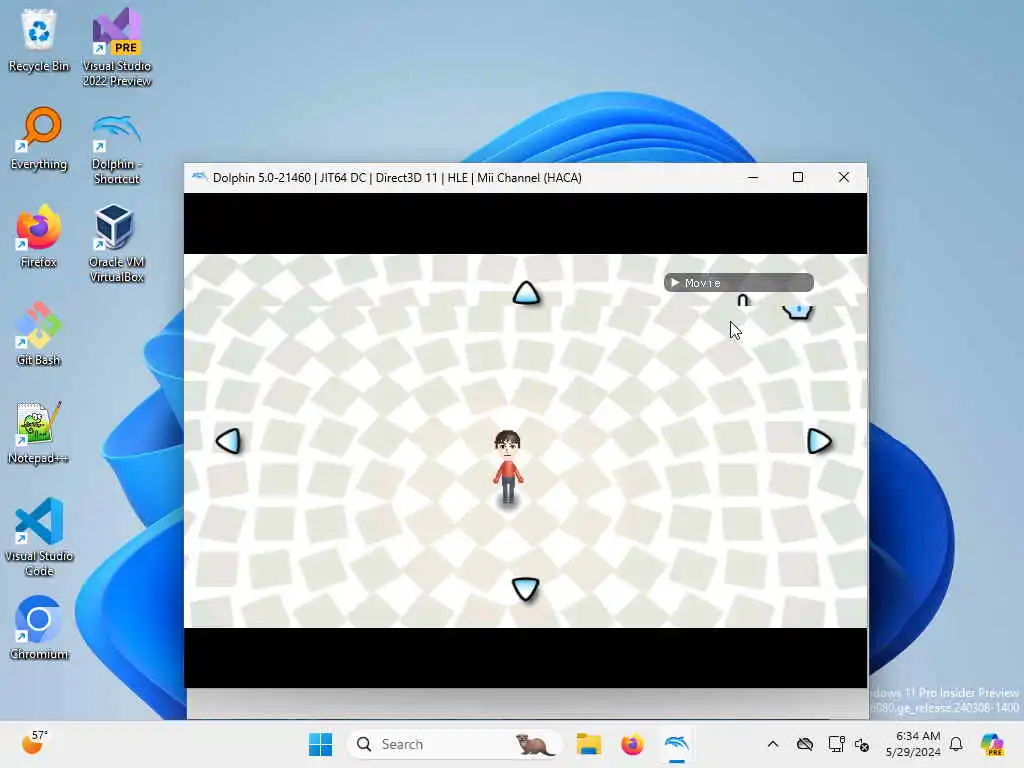Maximize the Dolphin window

tap(798, 178)
